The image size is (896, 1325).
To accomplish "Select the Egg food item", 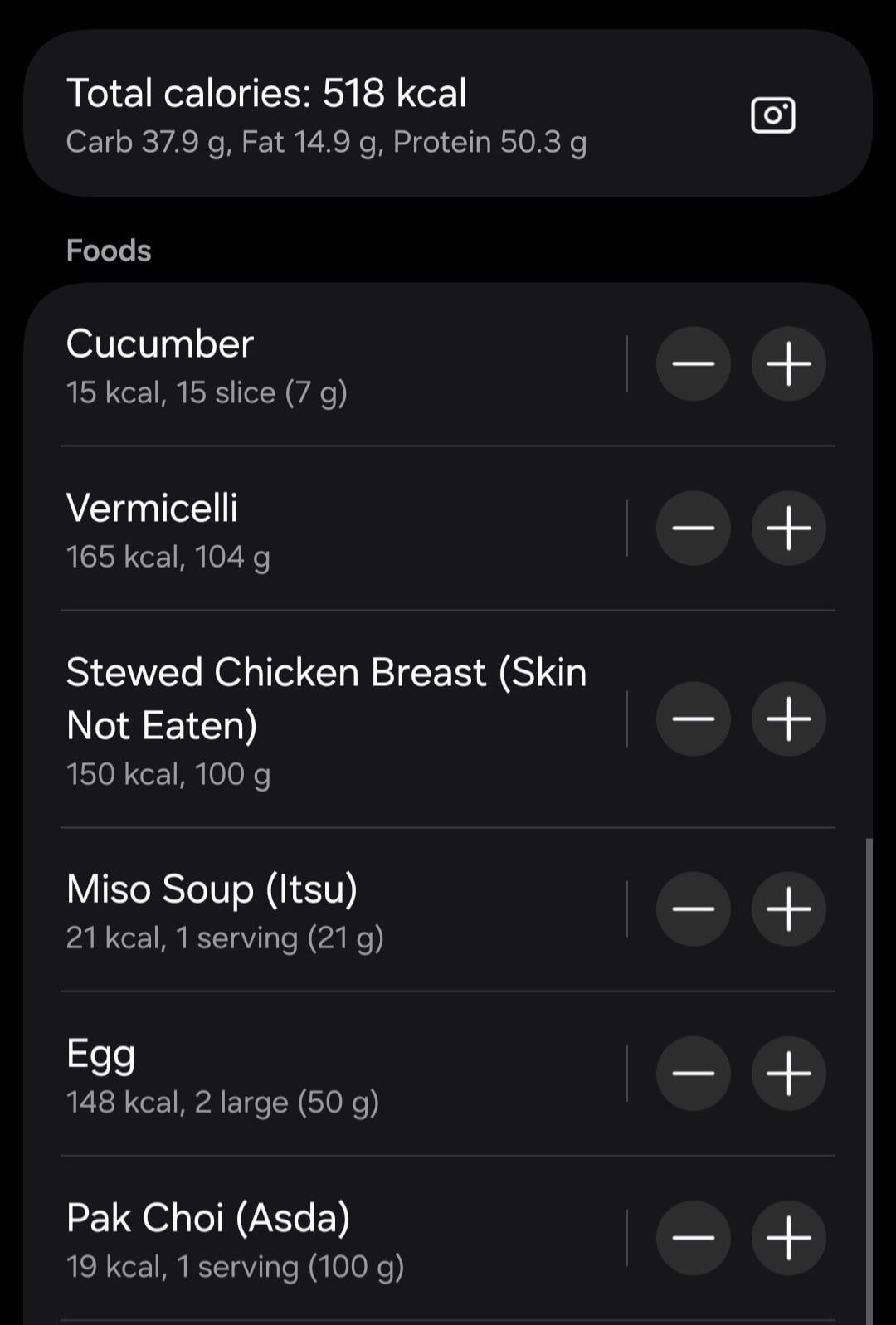I will [332, 1074].
